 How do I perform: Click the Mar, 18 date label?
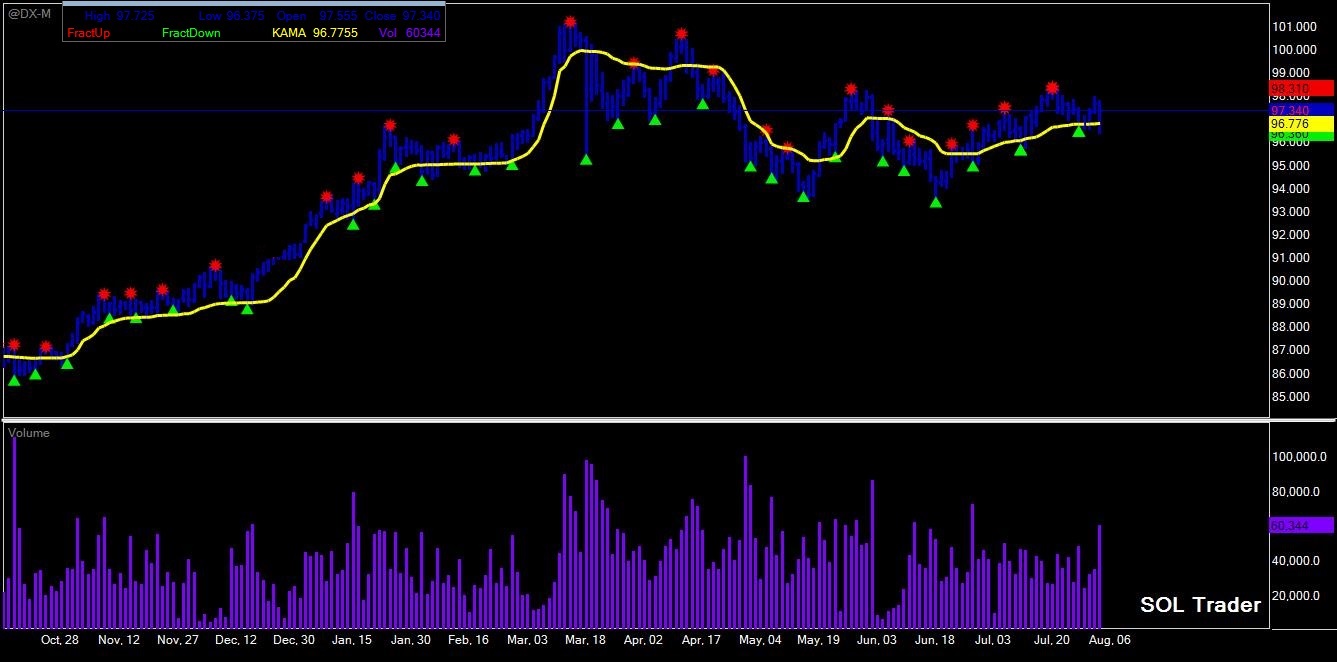click(585, 639)
